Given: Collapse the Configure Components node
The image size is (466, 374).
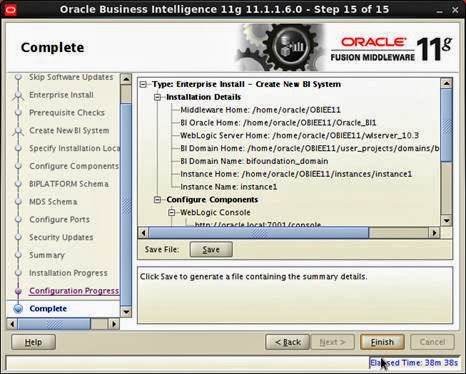Looking at the screenshot, I should [157, 200].
